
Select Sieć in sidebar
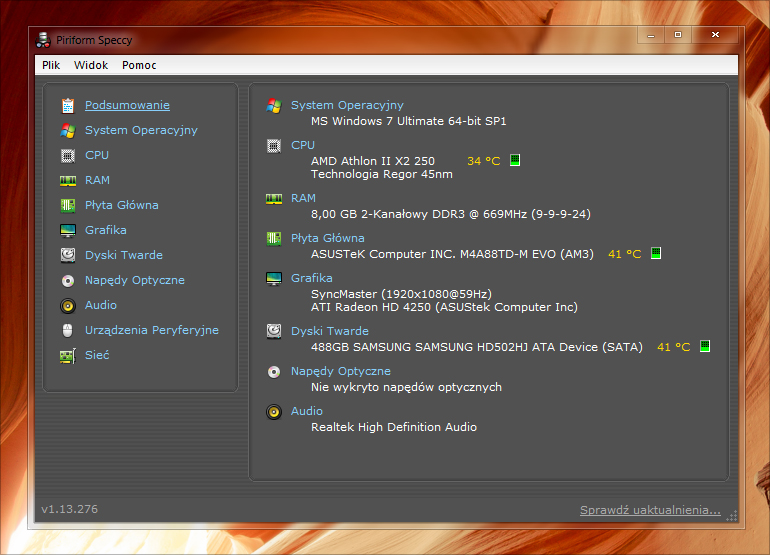(97, 355)
